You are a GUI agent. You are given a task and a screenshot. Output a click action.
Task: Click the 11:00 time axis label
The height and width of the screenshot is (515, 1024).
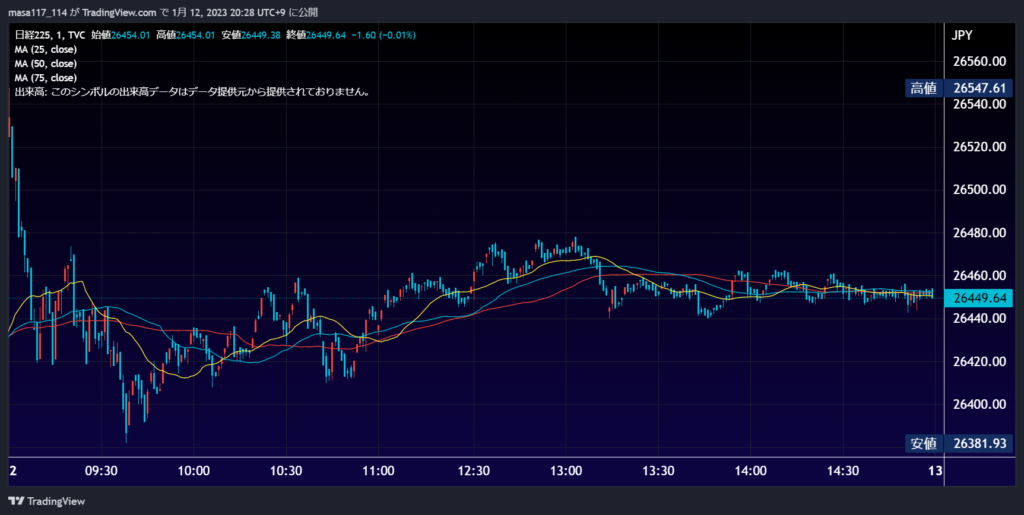pos(378,471)
